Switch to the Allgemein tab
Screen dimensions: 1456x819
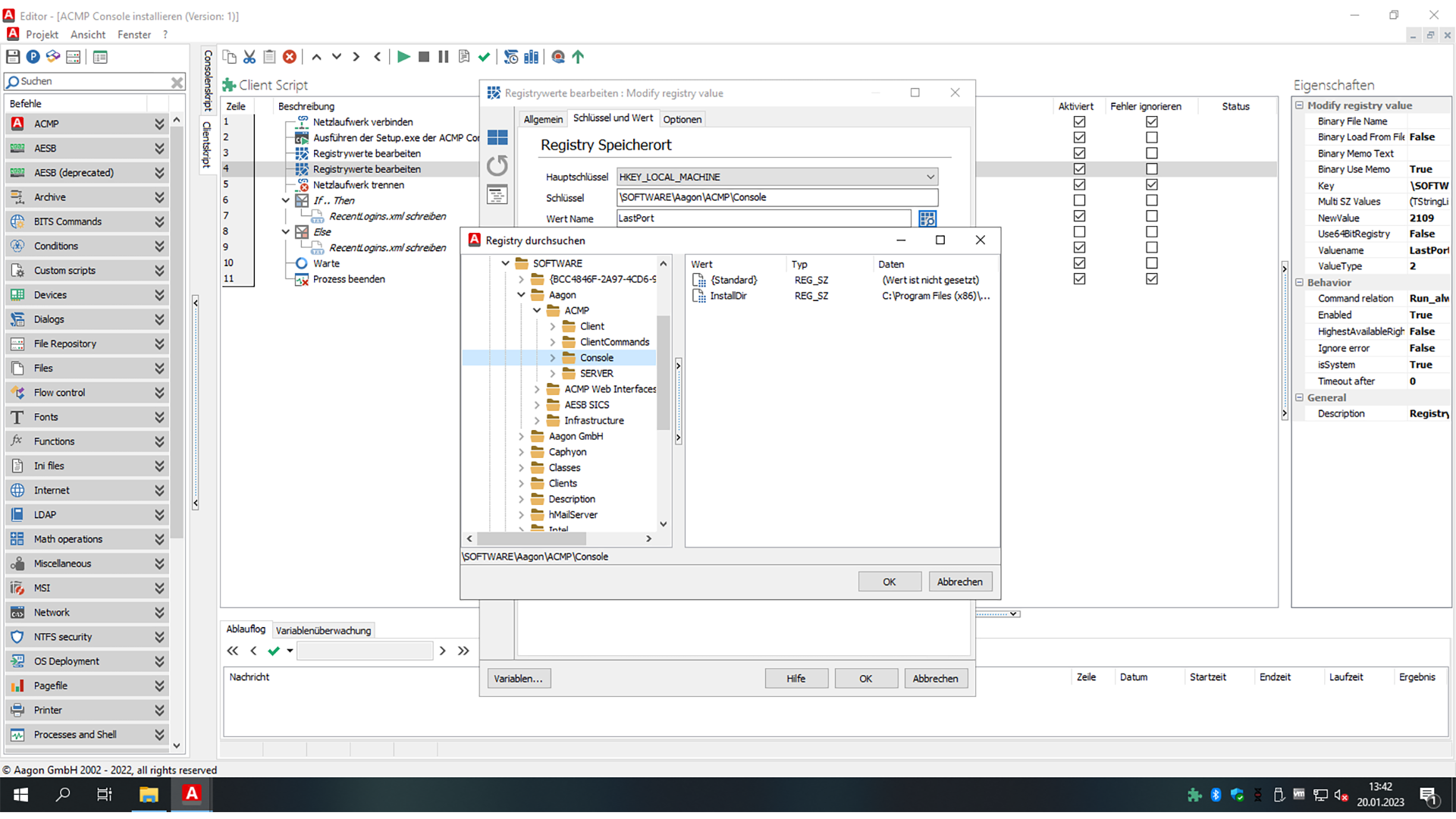[x=543, y=119]
